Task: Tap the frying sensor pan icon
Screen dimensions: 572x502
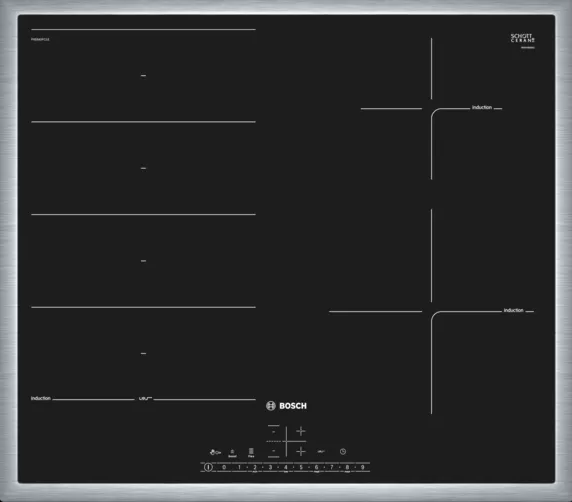Action: pyautogui.click(x=321, y=452)
